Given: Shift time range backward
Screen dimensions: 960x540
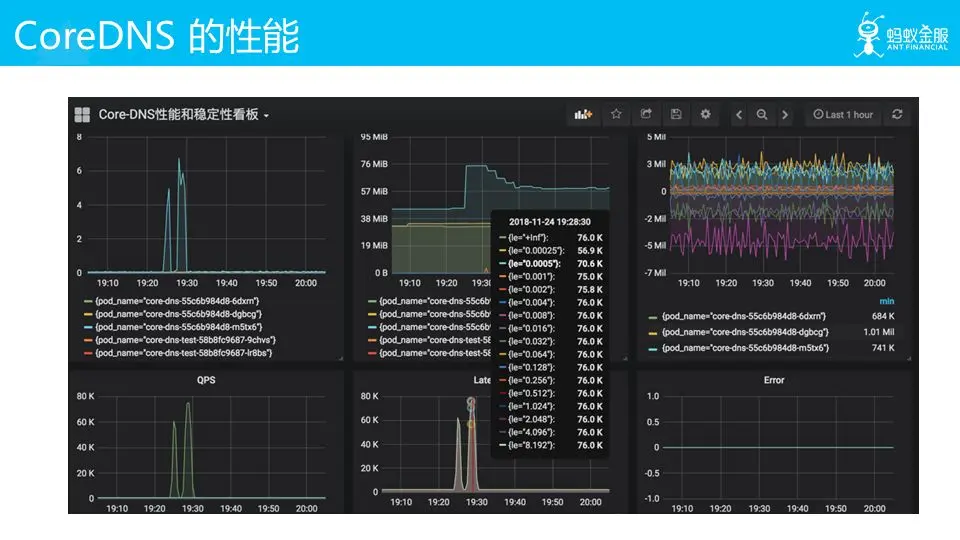Looking at the screenshot, I should (x=739, y=114).
